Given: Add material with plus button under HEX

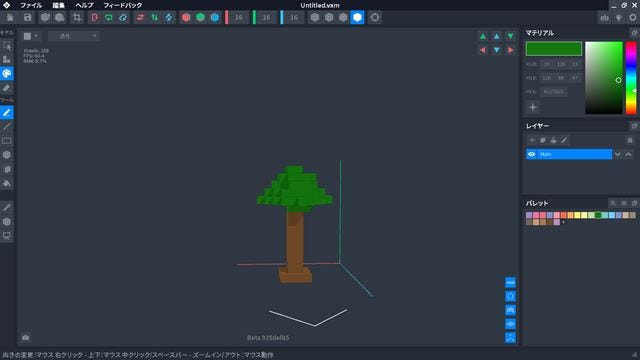Looking at the screenshot, I should pos(533,107).
